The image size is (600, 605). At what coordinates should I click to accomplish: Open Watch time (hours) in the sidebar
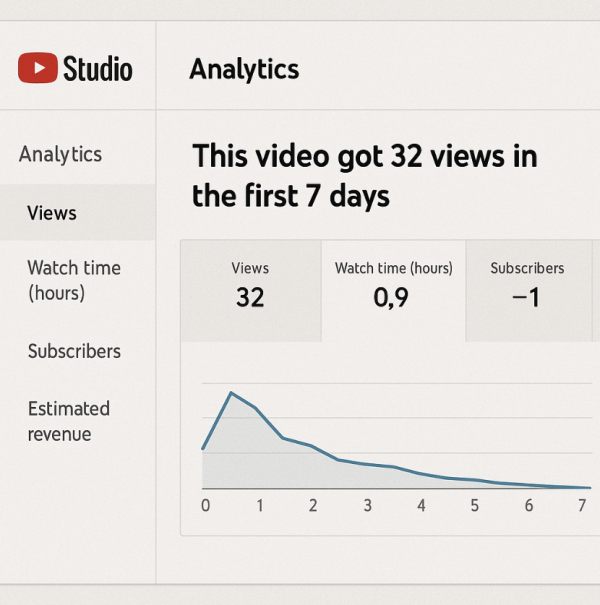tap(74, 280)
